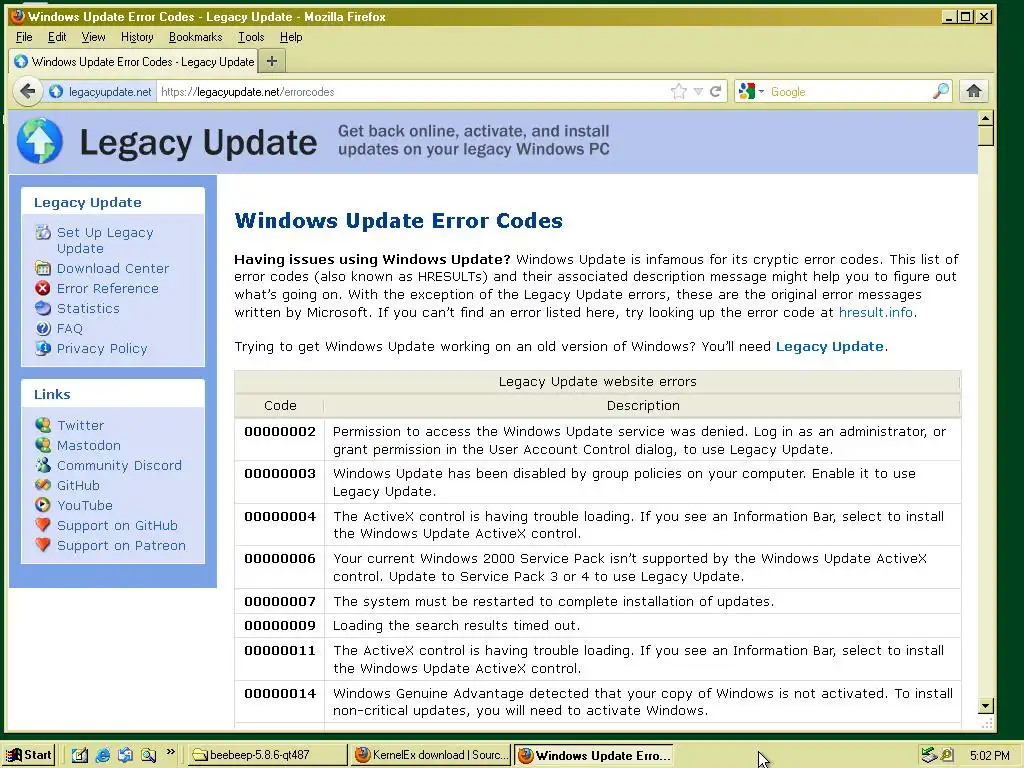This screenshot has width=1024, height=768.
Task: Open the Error Reference link
Action: [x=108, y=289]
